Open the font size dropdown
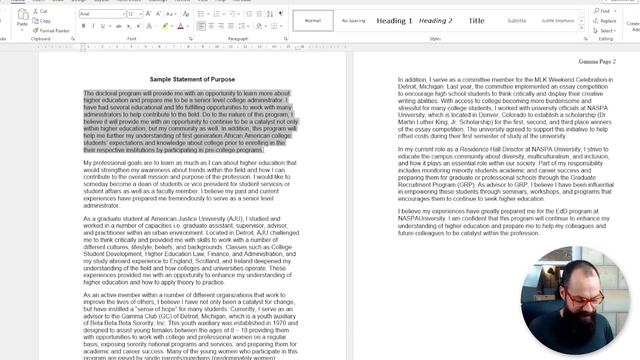This screenshot has width=640, height=360. (141, 14)
